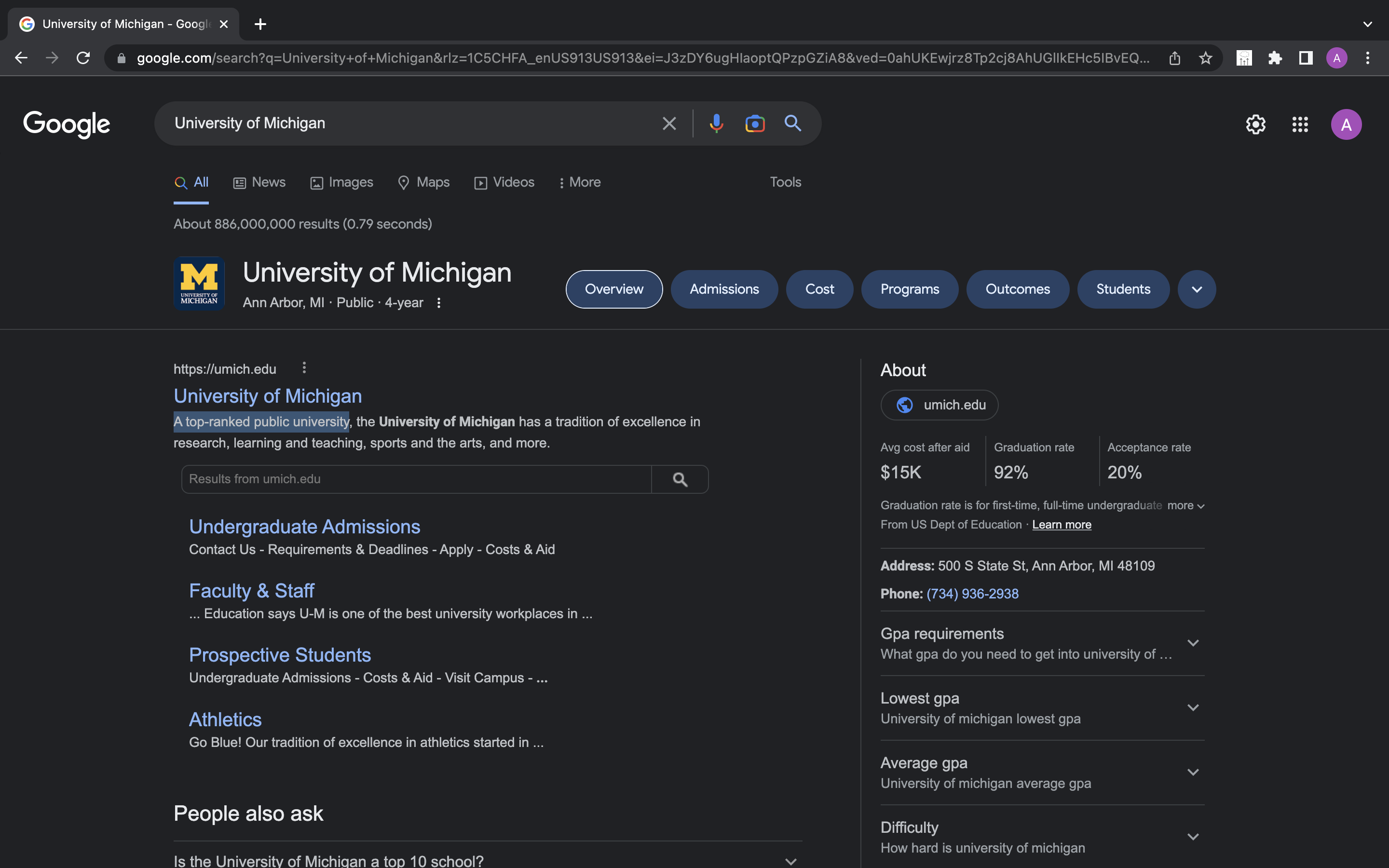Call the phone number link
1389x868 pixels.
pyautogui.click(x=972, y=594)
